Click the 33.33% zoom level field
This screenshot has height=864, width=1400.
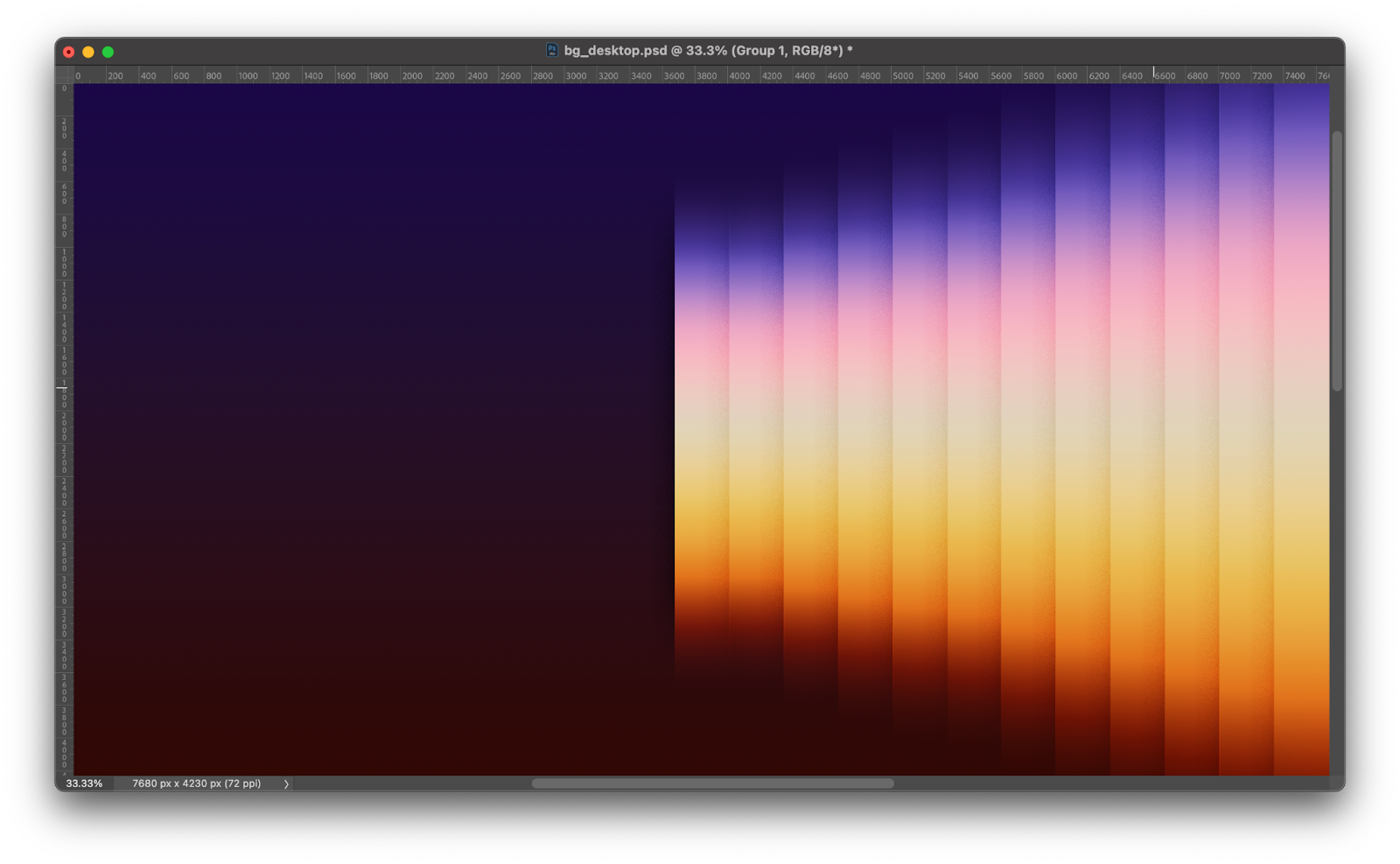click(x=84, y=783)
